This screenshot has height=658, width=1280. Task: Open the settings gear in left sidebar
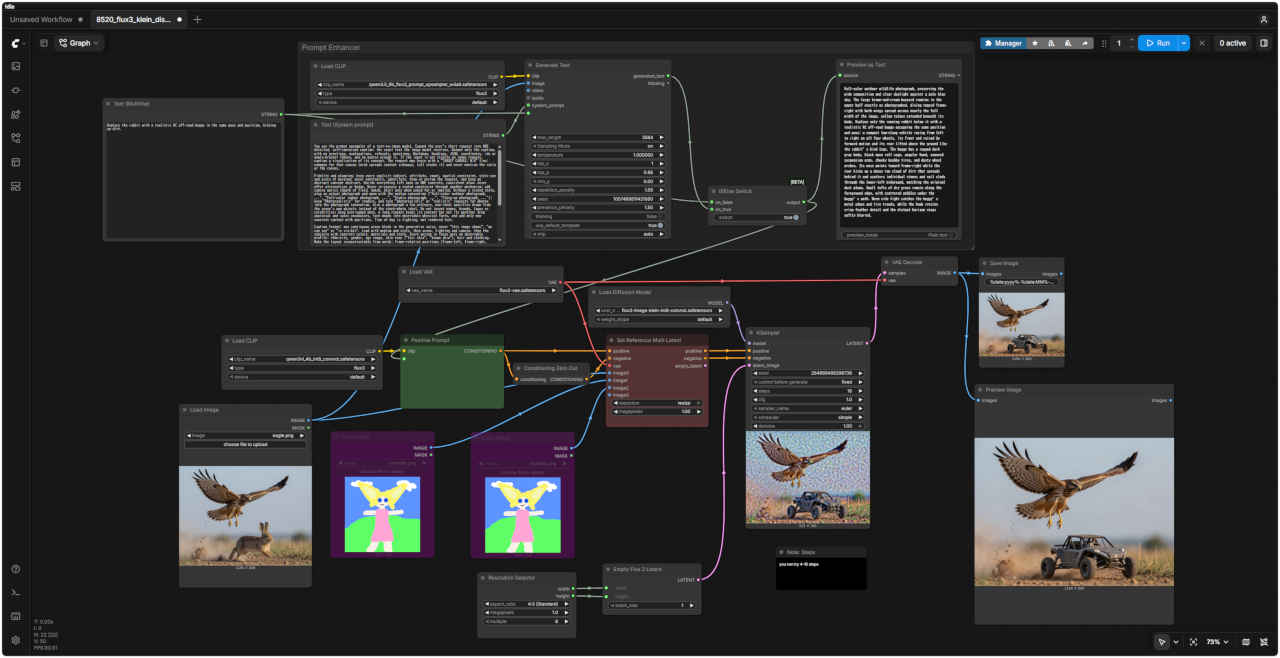pos(16,640)
